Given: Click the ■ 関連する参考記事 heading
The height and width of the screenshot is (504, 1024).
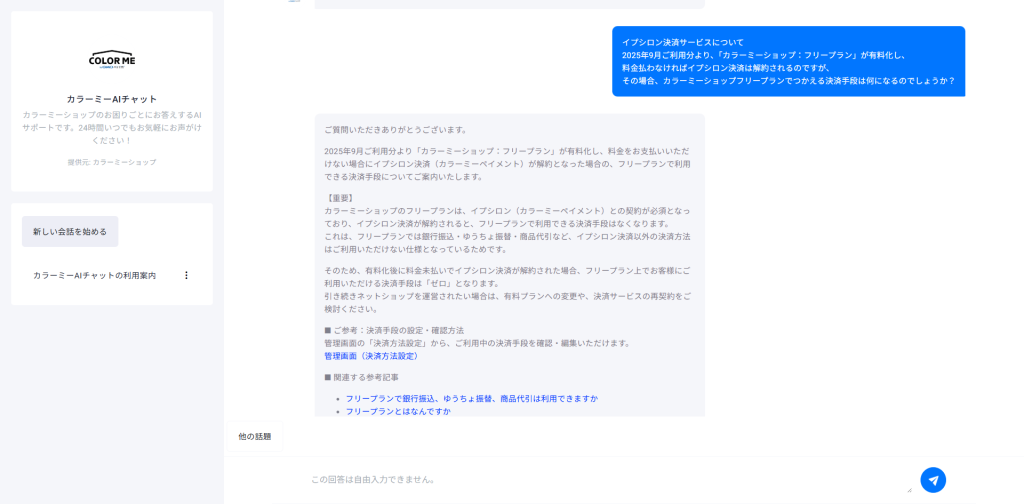Looking at the screenshot, I should tap(361, 377).
